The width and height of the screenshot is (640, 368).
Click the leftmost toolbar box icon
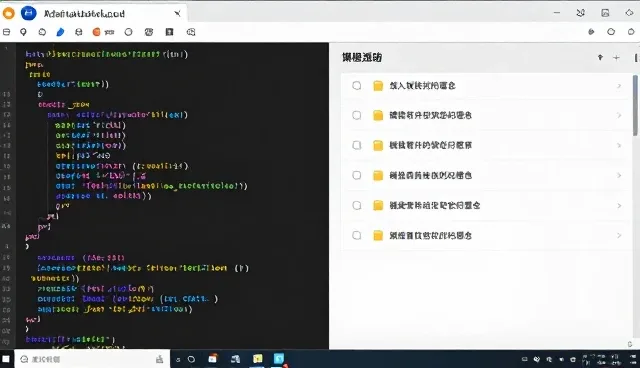pyautogui.click(x=6, y=32)
